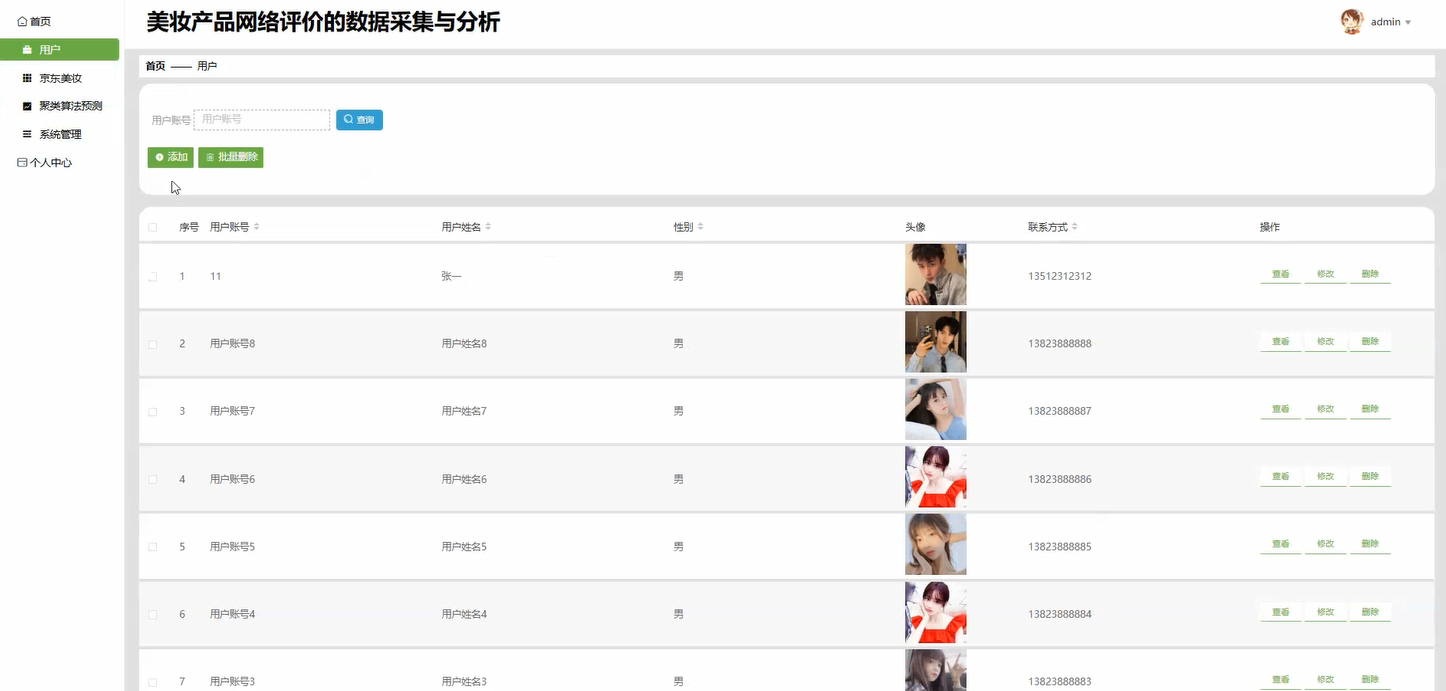Focus the 用户账号 search input field
The height and width of the screenshot is (691, 1446).
(x=262, y=120)
